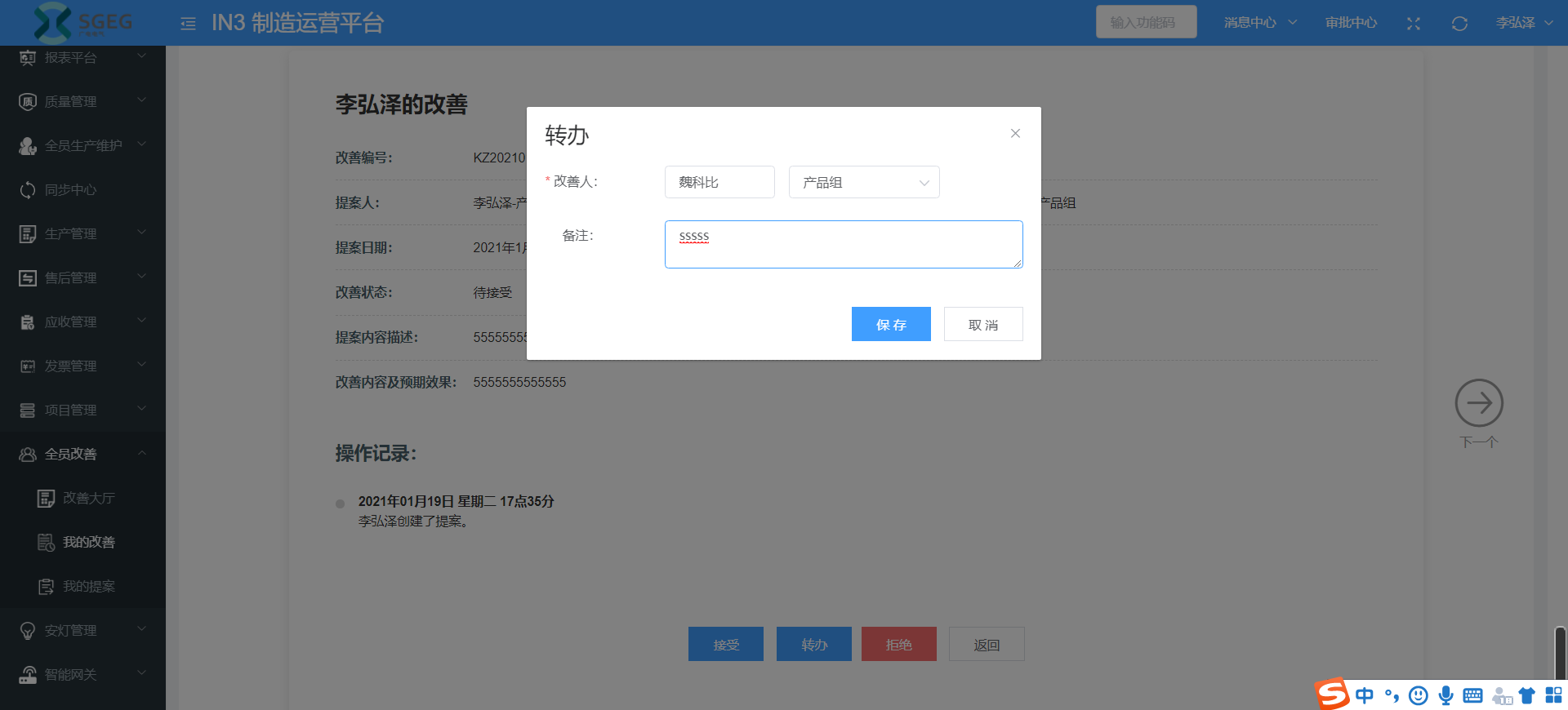Click the 保存 button in dialog
The height and width of the screenshot is (710, 1568).
click(890, 324)
